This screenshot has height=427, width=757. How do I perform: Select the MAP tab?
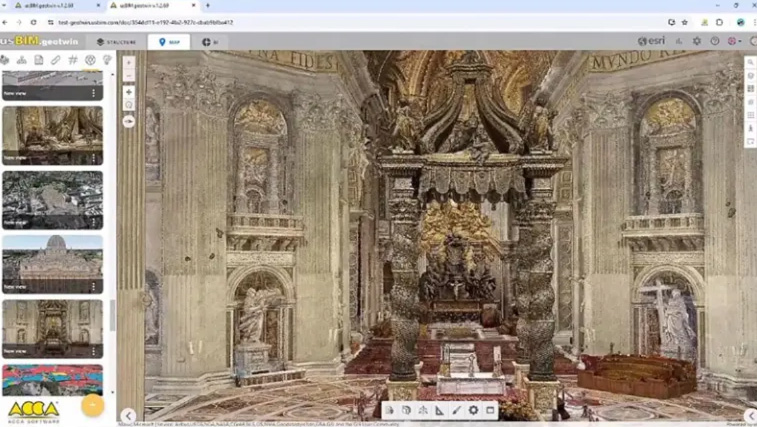(x=169, y=42)
